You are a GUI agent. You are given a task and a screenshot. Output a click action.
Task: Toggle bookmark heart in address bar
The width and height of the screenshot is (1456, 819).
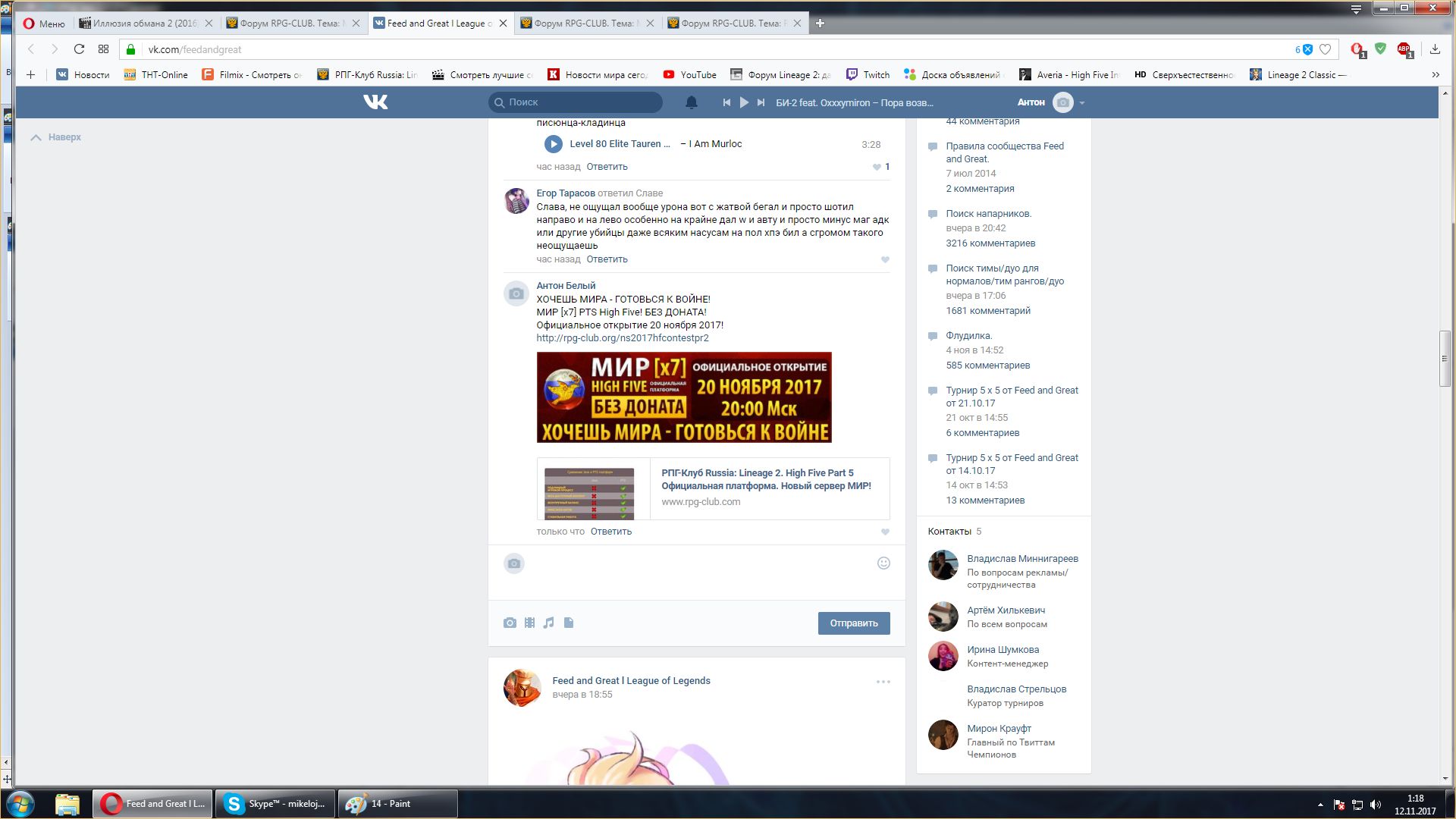(1325, 49)
